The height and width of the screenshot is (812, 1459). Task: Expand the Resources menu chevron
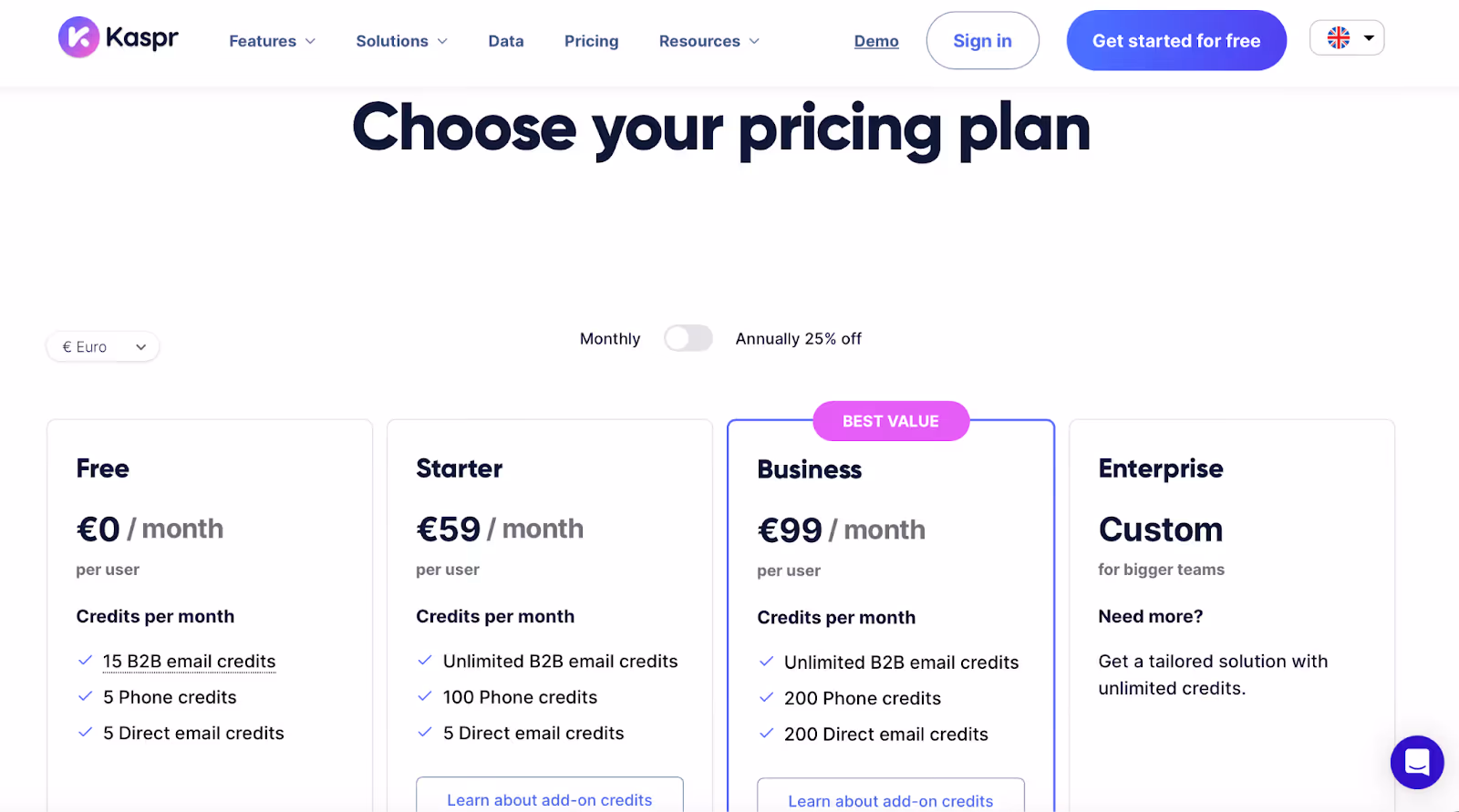click(754, 41)
